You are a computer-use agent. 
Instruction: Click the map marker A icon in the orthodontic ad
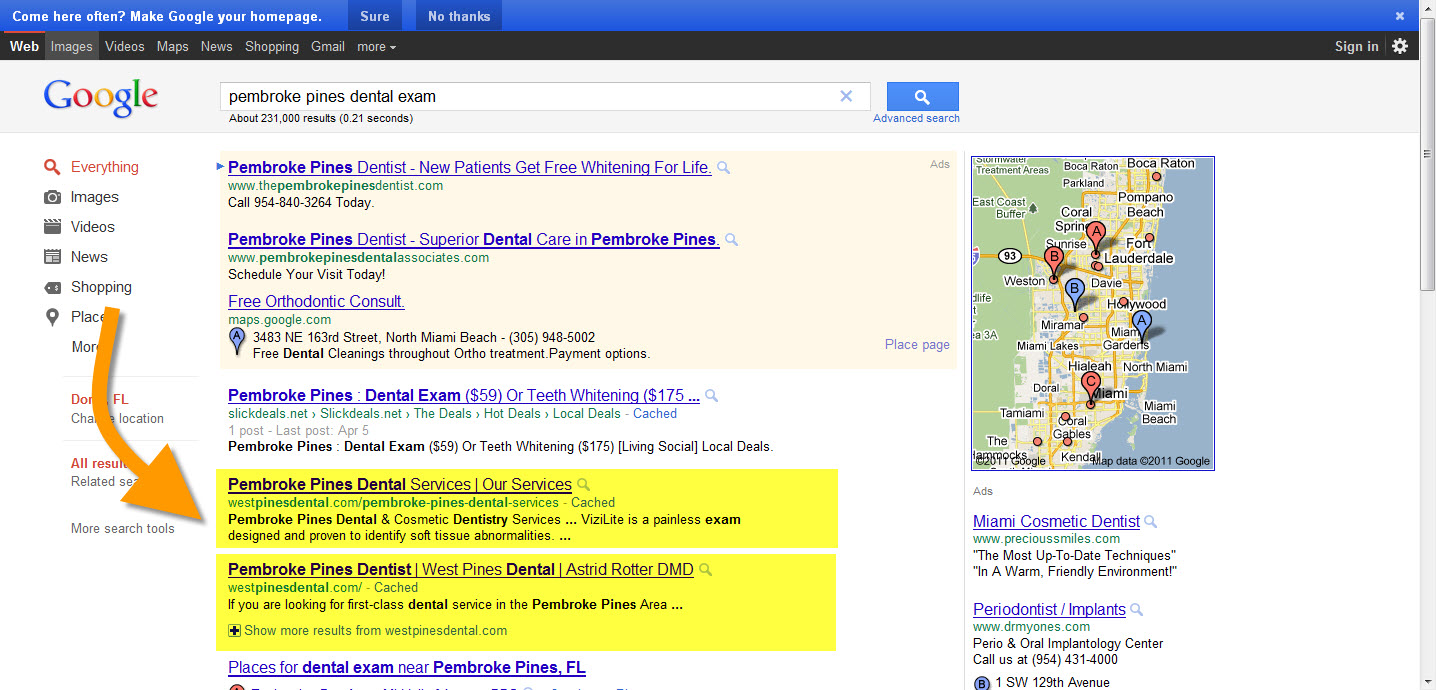click(x=237, y=340)
